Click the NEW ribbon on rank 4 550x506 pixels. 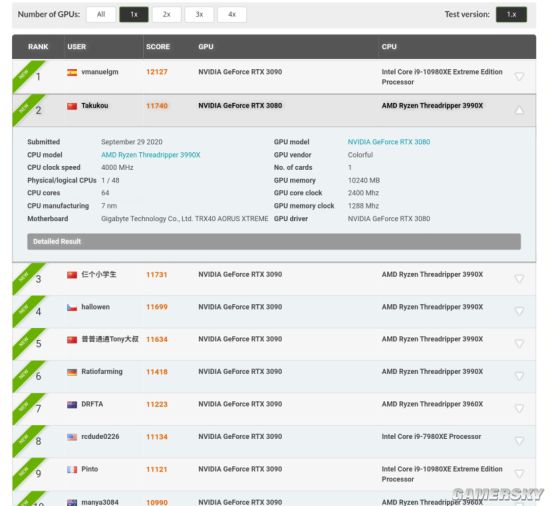[25, 310]
